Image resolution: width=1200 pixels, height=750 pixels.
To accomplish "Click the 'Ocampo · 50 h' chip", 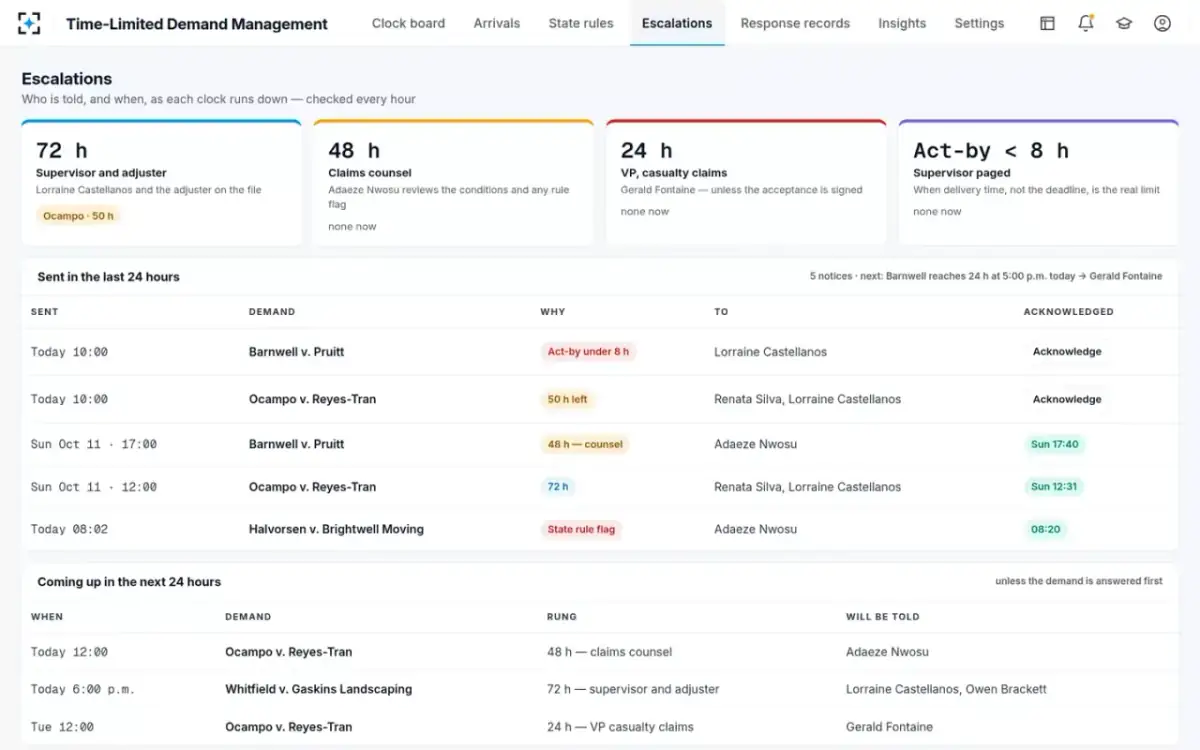I will click(x=78, y=216).
